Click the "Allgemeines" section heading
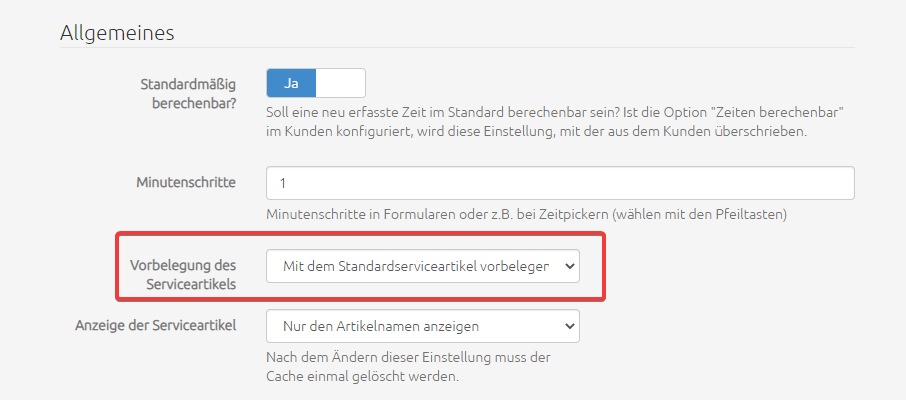Screen dimensions: 906x400 pos(117,33)
